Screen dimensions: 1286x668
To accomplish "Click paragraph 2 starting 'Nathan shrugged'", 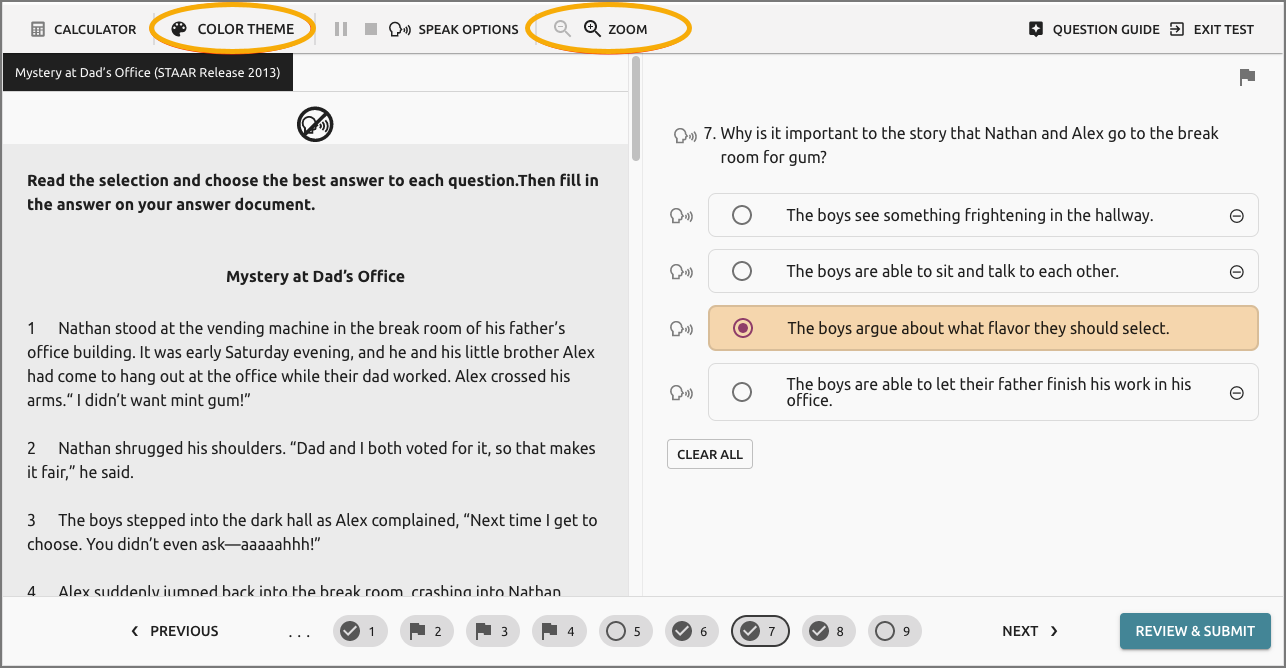I will click(x=311, y=460).
